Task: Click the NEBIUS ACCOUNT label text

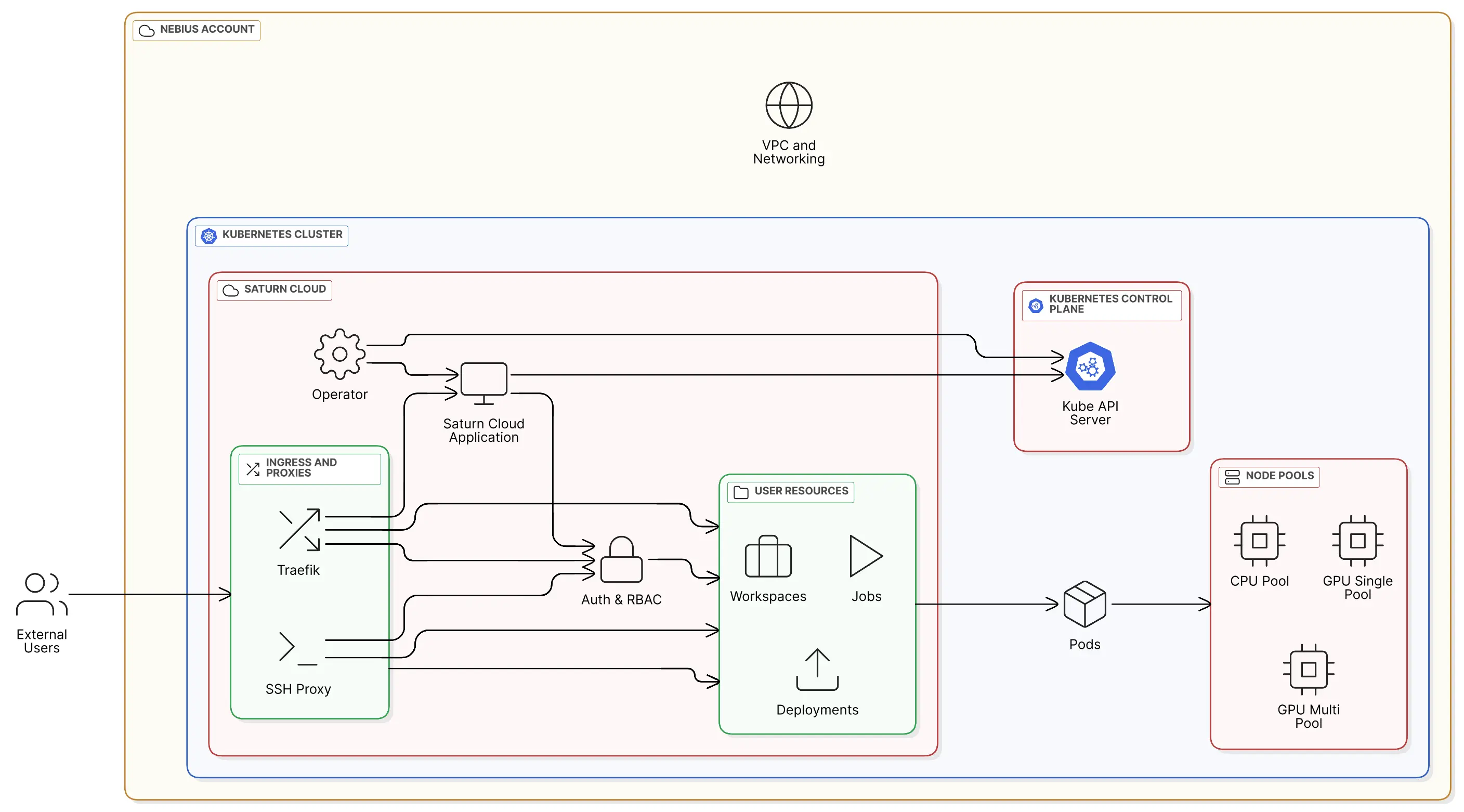Action: pyautogui.click(x=207, y=29)
